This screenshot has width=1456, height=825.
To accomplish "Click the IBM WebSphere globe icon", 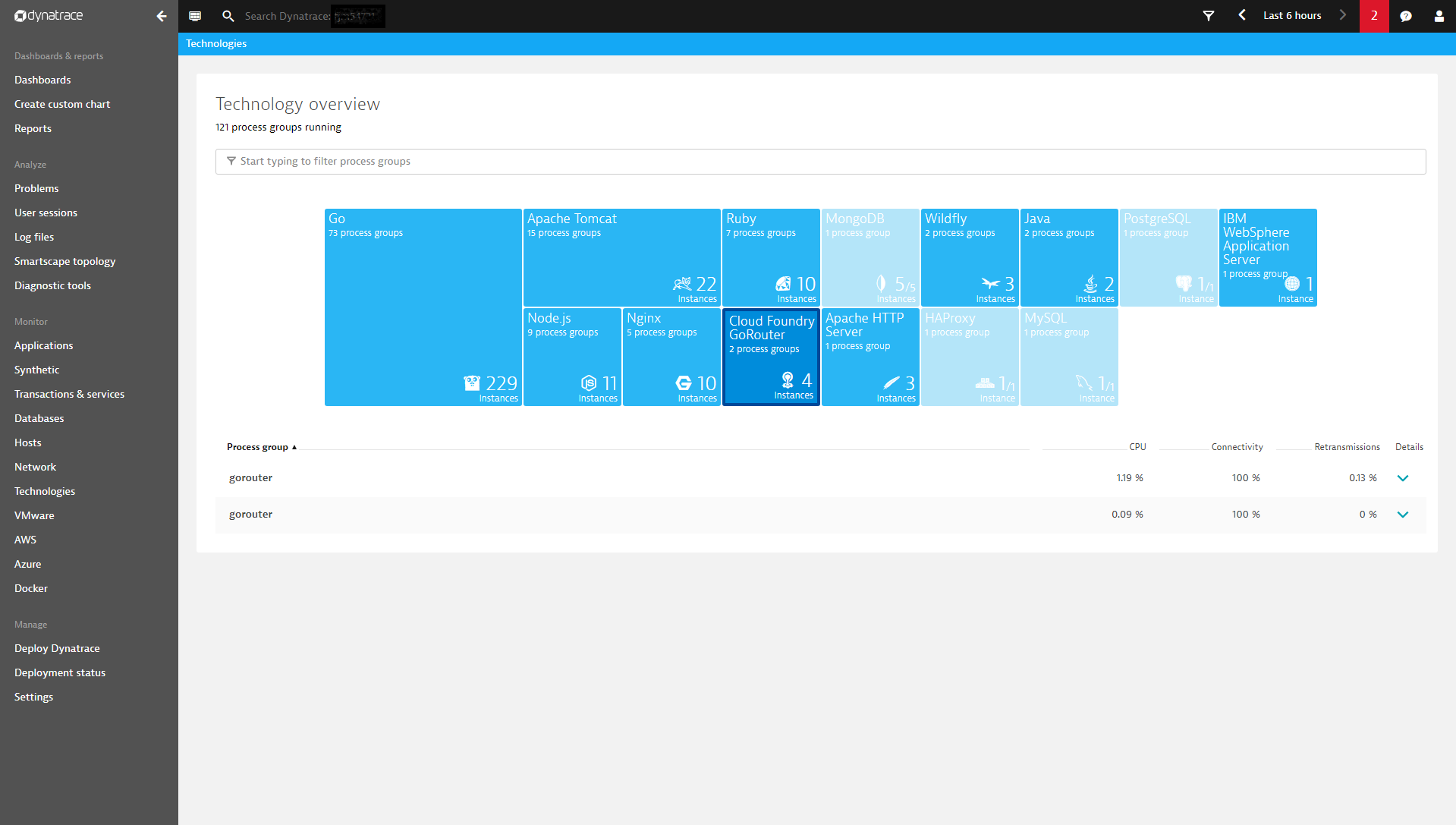I will [1292, 284].
